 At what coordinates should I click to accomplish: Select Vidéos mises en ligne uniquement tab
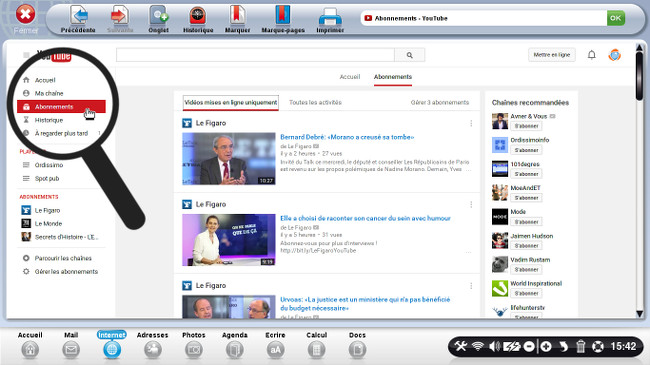click(230, 102)
